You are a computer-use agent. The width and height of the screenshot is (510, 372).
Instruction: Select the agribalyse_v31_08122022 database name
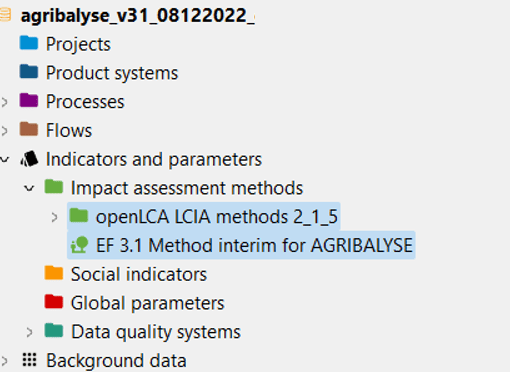(x=138, y=16)
